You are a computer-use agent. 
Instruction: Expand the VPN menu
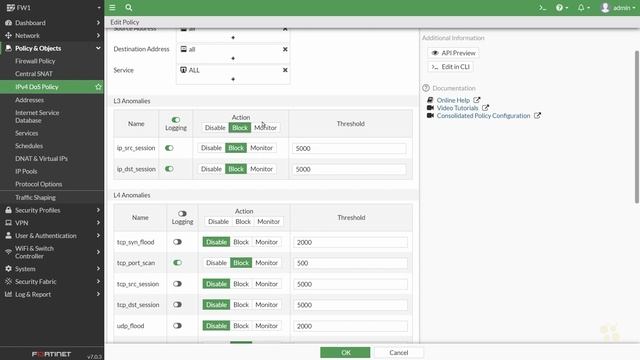coord(52,223)
